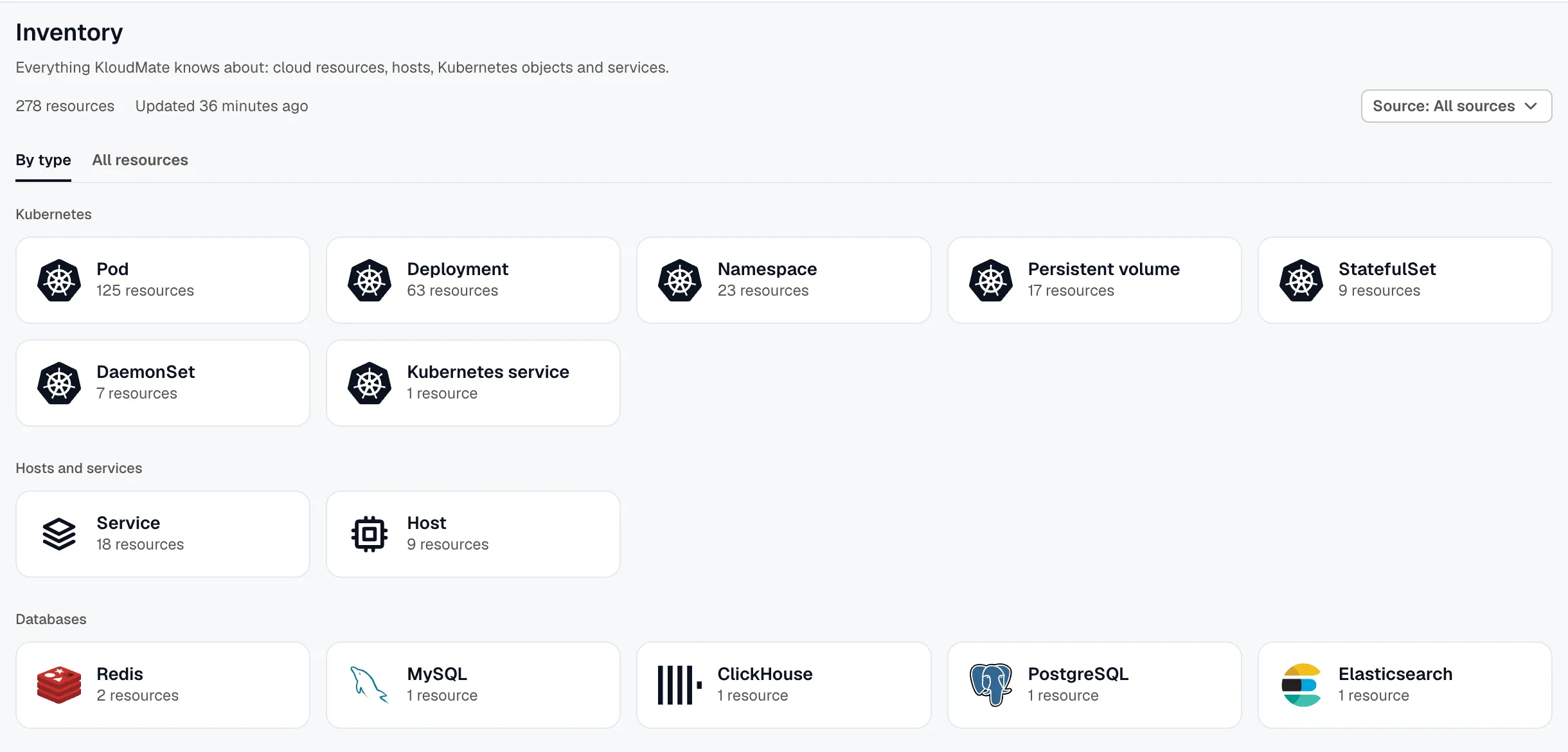
Task: Click the '17 resources' Persistent volume count
Action: coord(1071,291)
